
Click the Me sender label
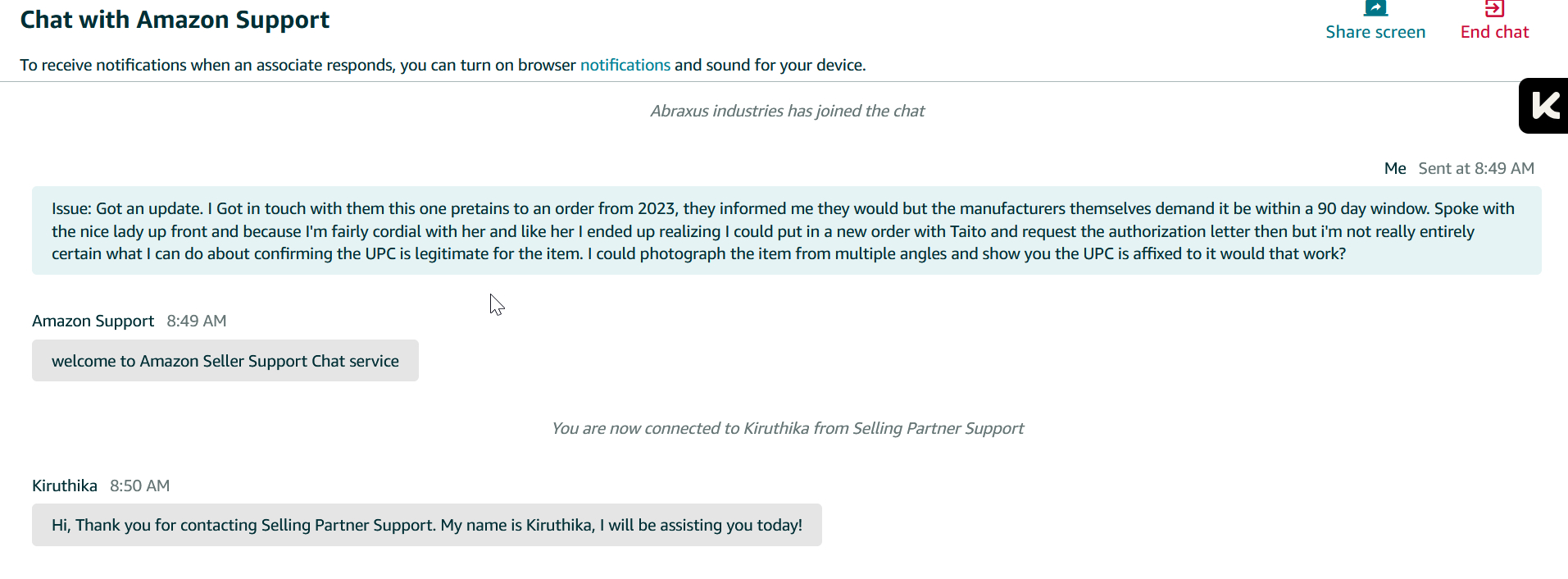pos(1395,168)
